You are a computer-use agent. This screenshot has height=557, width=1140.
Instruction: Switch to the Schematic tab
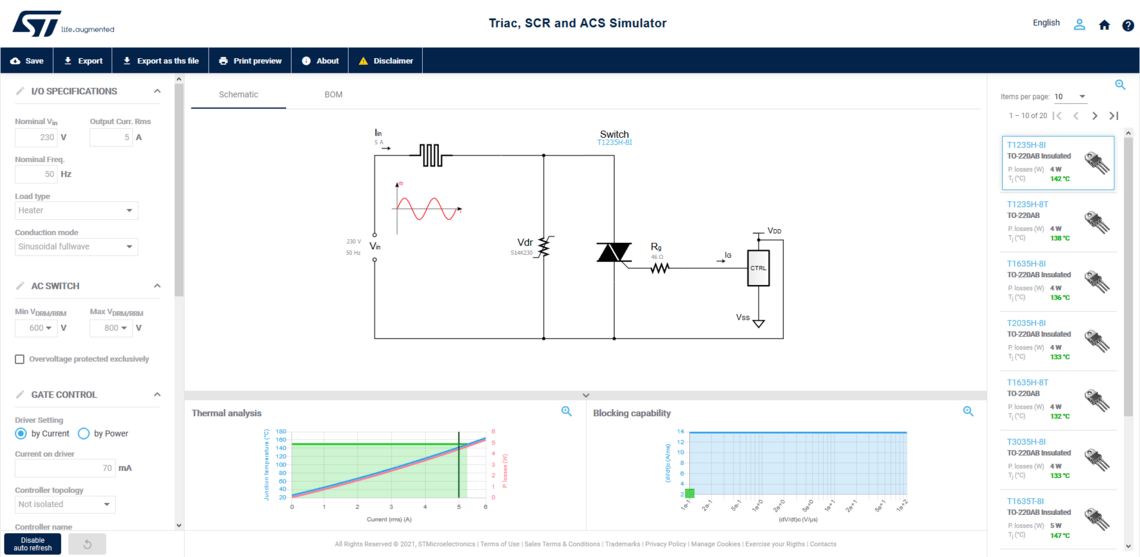(238, 95)
